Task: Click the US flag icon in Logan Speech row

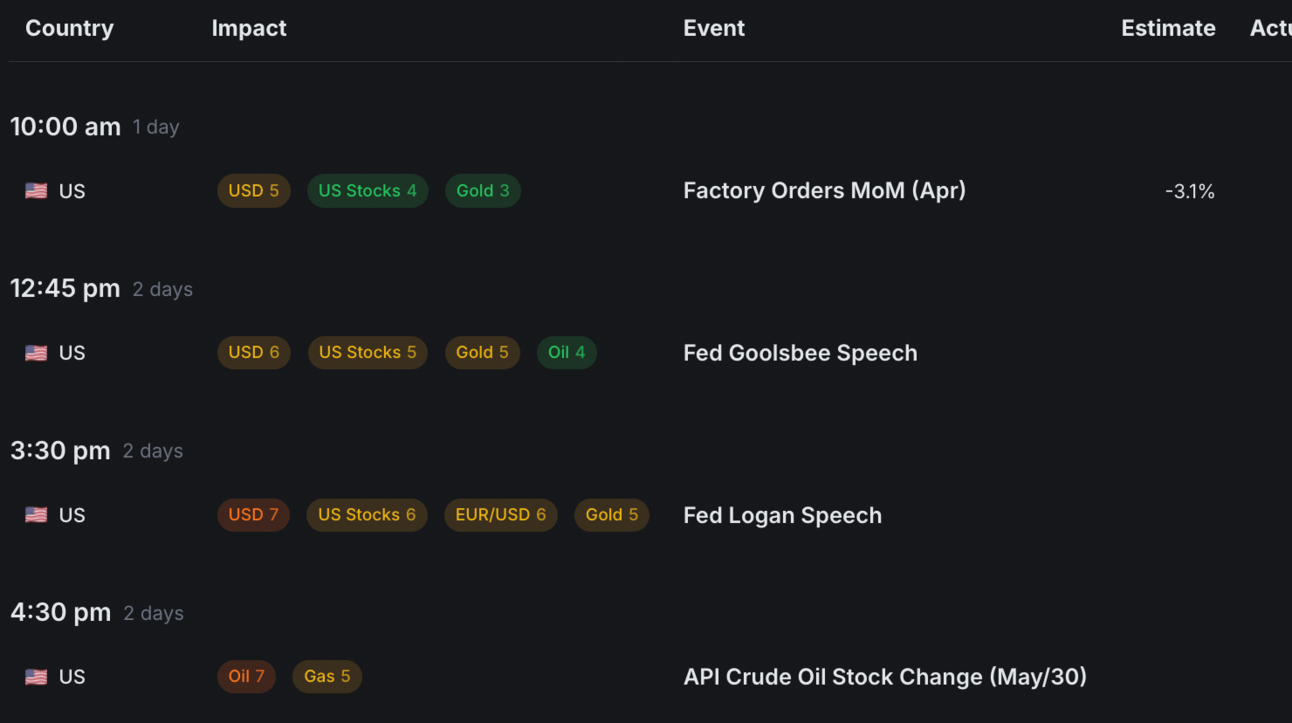Action: click(36, 515)
